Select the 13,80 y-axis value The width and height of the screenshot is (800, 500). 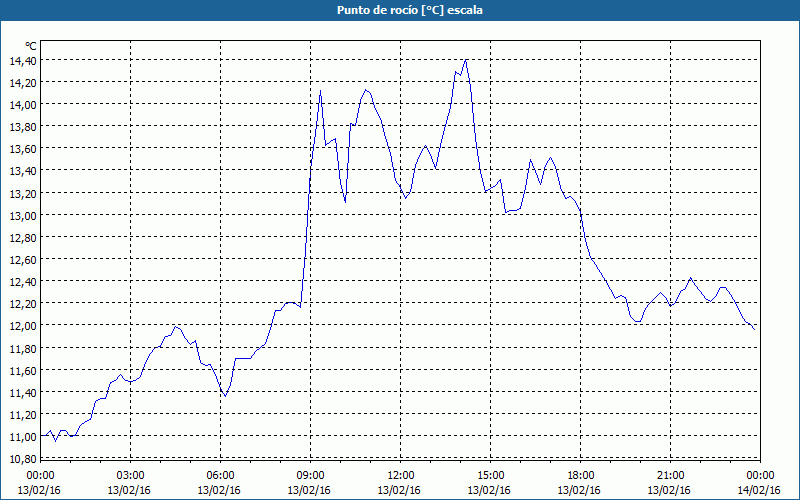[x=23, y=127]
